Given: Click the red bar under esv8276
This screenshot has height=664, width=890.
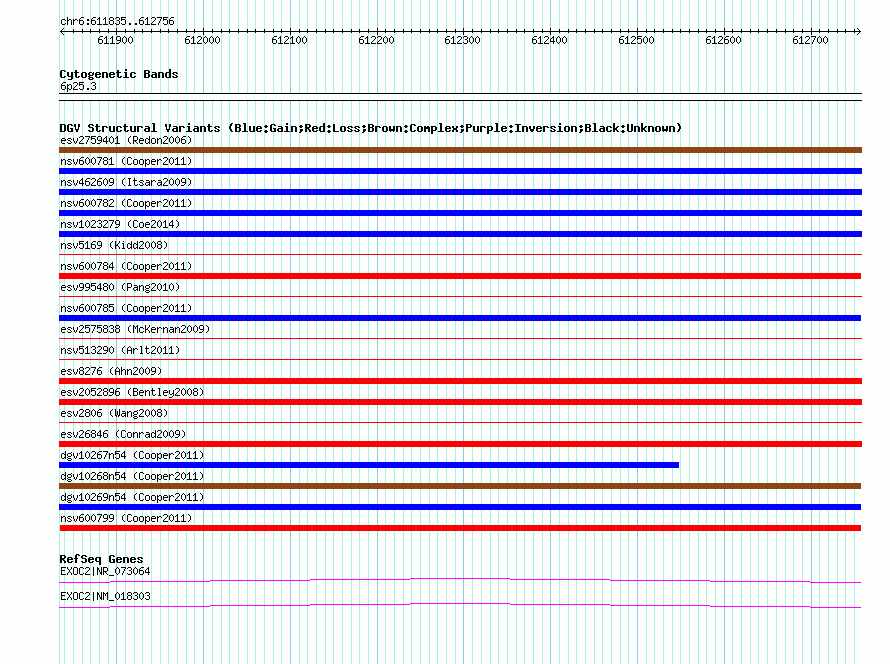Looking at the screenshot, I should [460, 381].
